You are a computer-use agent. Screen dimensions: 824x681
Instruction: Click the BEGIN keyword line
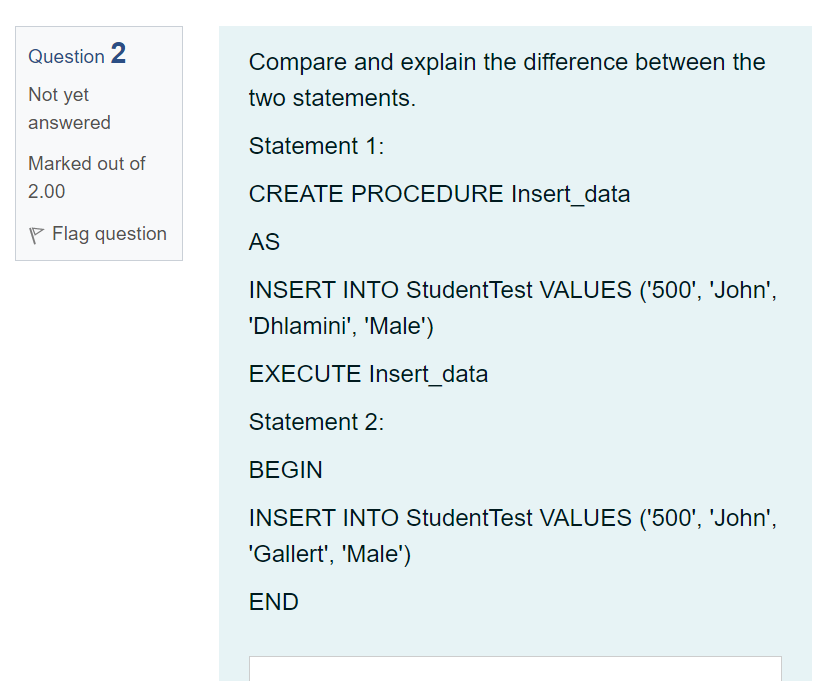point(284,470)
